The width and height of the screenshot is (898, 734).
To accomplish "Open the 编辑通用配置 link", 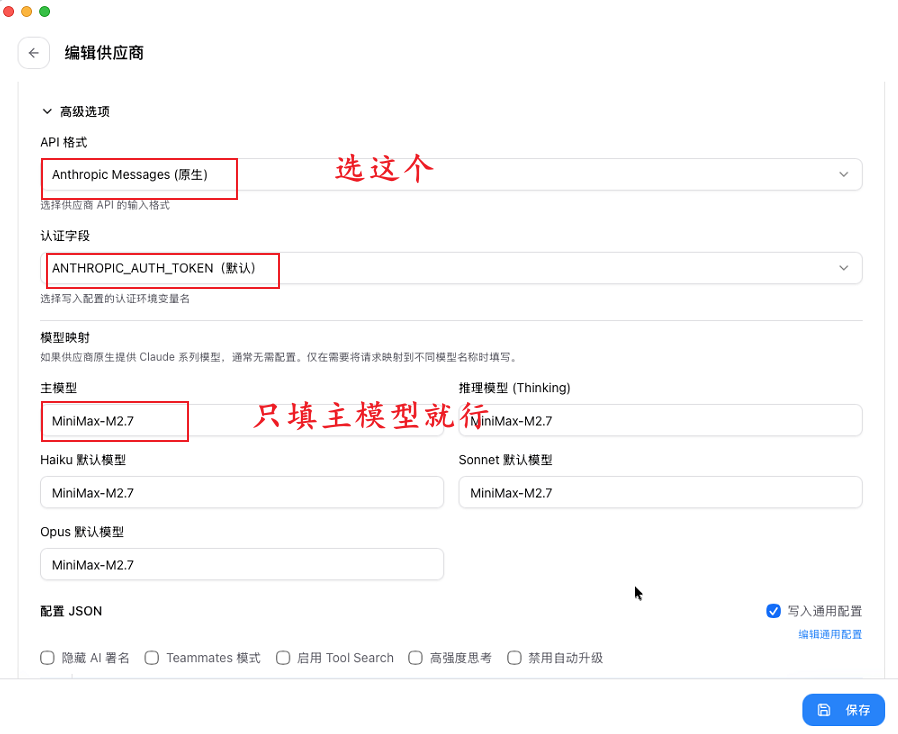I will [830, 634].
